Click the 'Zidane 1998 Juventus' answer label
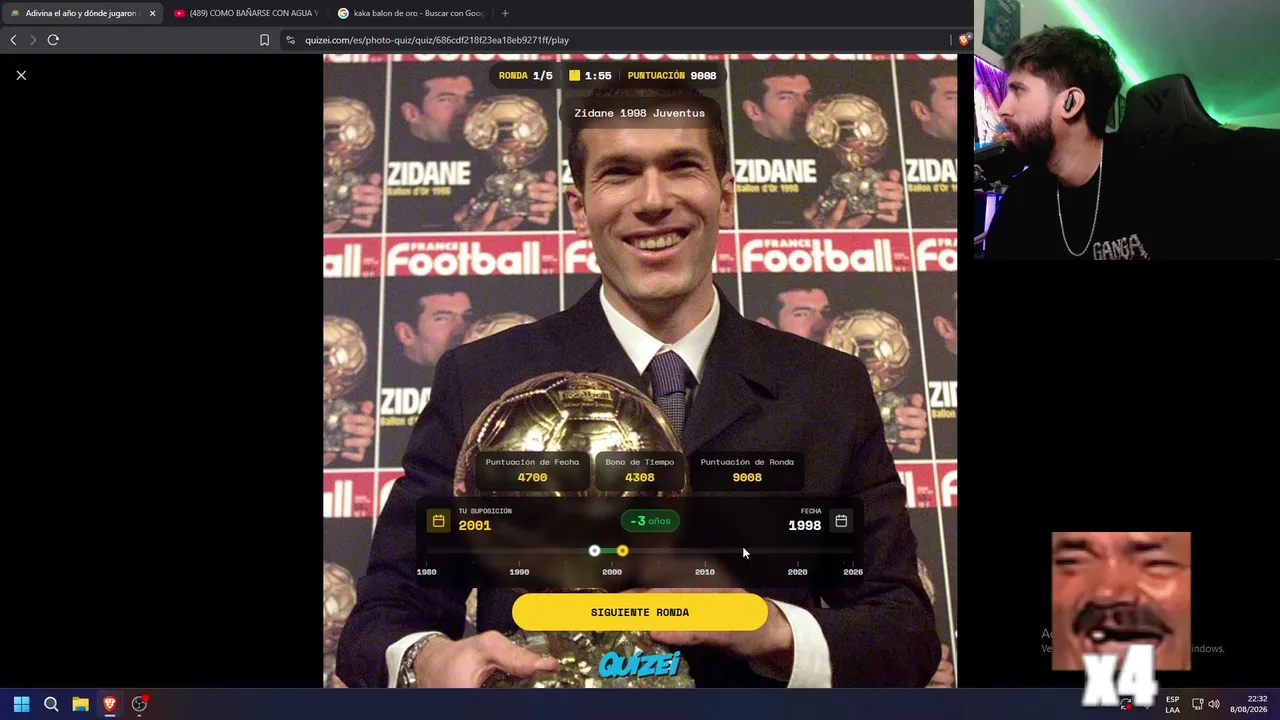Screen dimensions: 1280x720 pos(640,113)
